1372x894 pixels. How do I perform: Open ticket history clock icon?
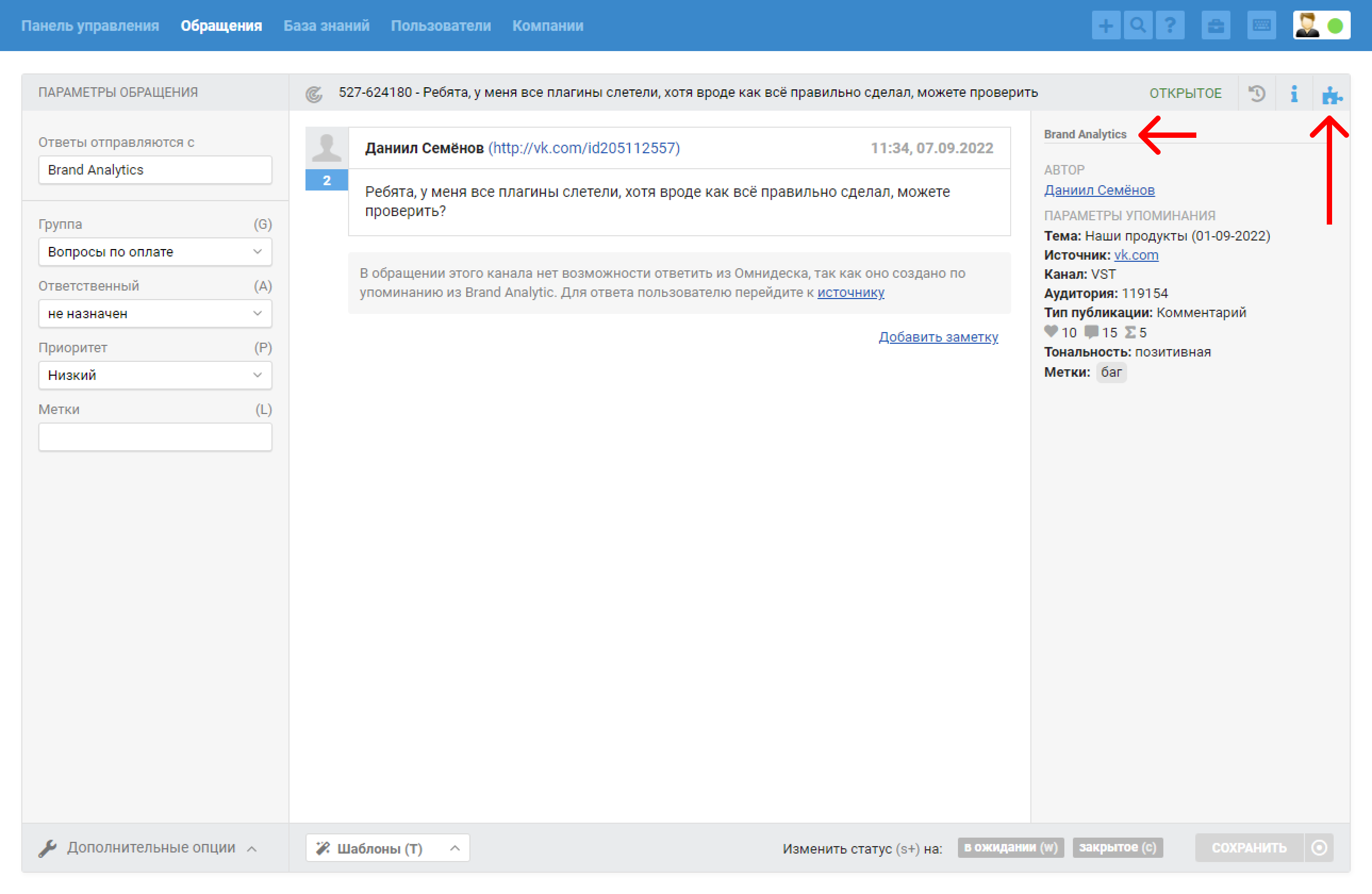pyautogui.click(x=1257, y=93)
